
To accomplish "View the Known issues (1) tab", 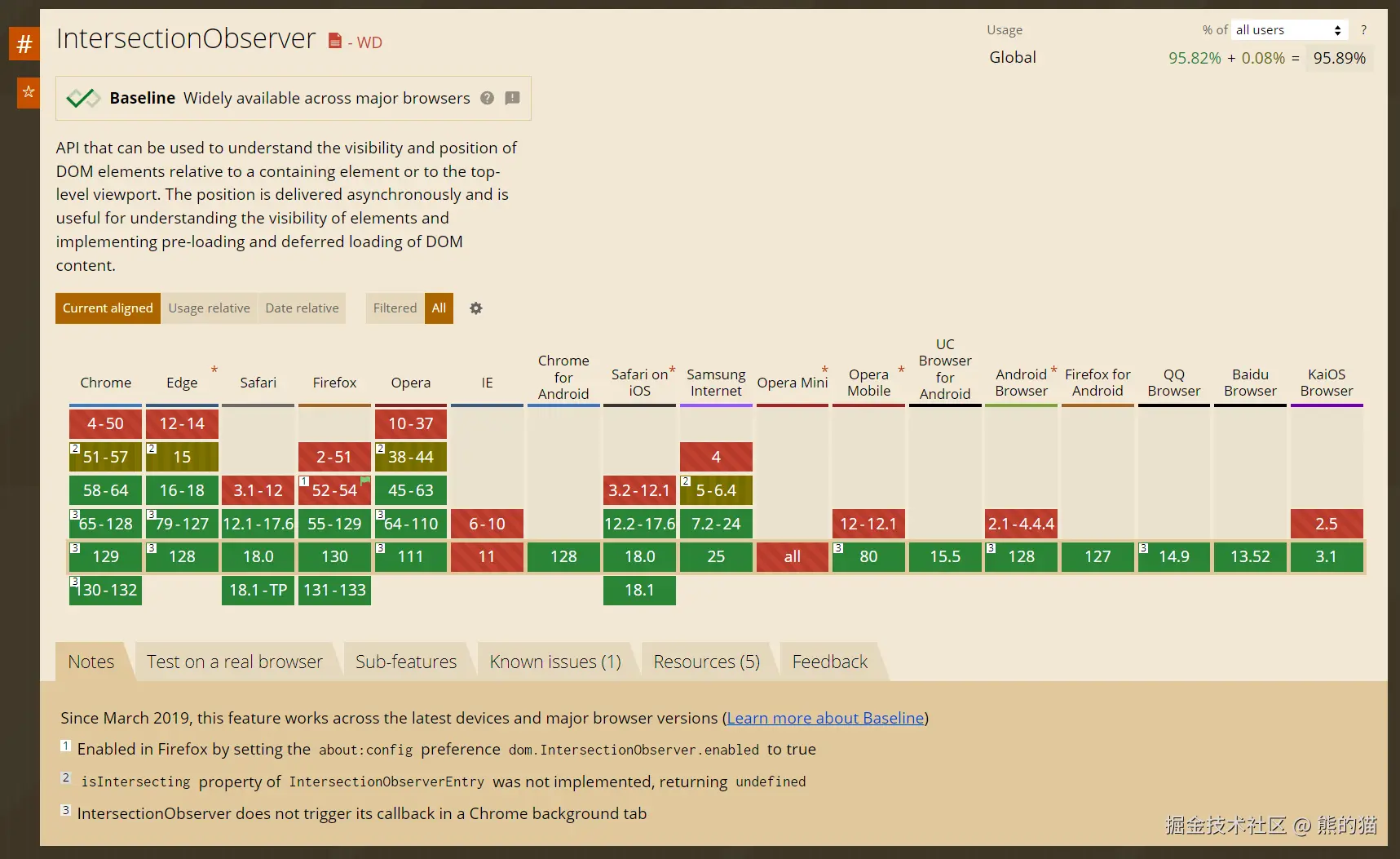I will [x=555, y=662].
